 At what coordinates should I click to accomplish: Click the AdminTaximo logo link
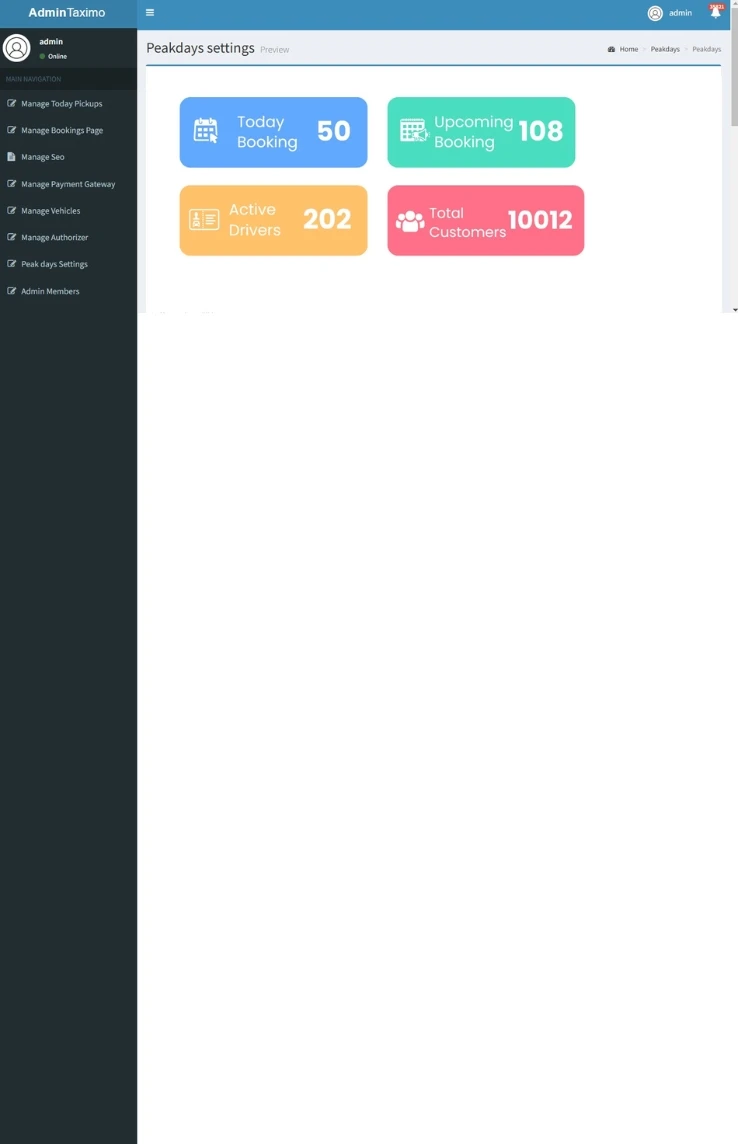[67, 13]
